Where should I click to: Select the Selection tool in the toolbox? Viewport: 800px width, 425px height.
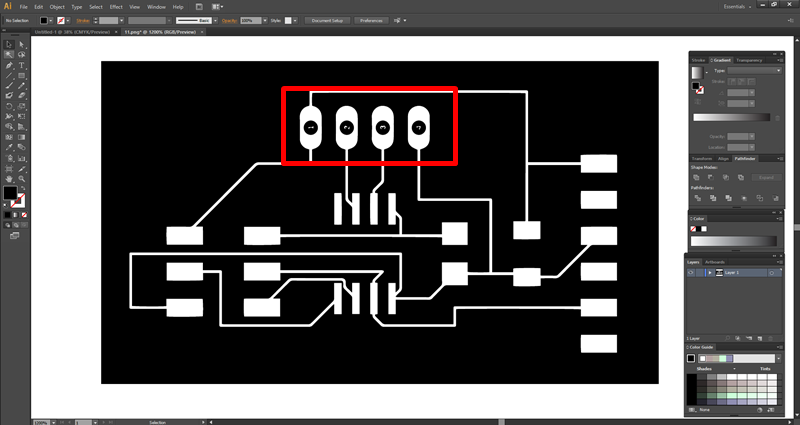tap(9, 45)
